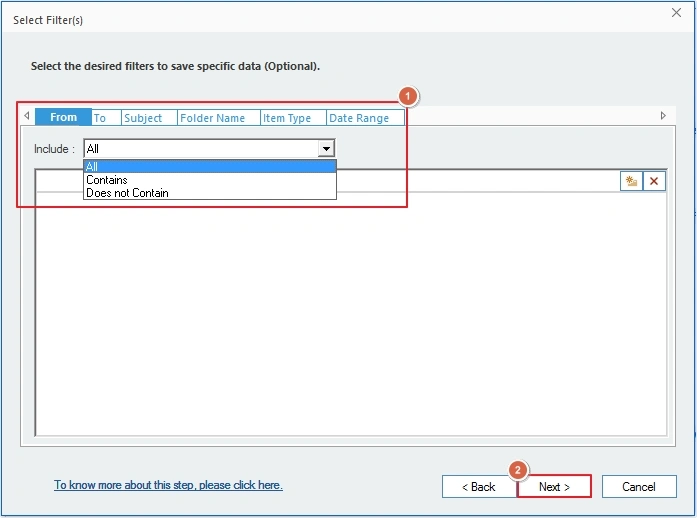Choose 'Does not Contain' option

pyautogui.click(x=210, y=193)
